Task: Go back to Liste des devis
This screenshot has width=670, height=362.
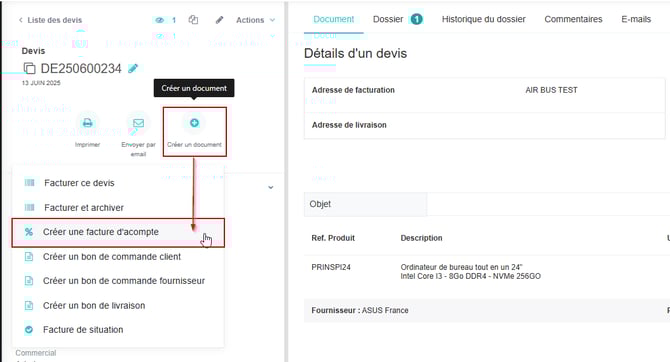Action: tap(50, 20)
